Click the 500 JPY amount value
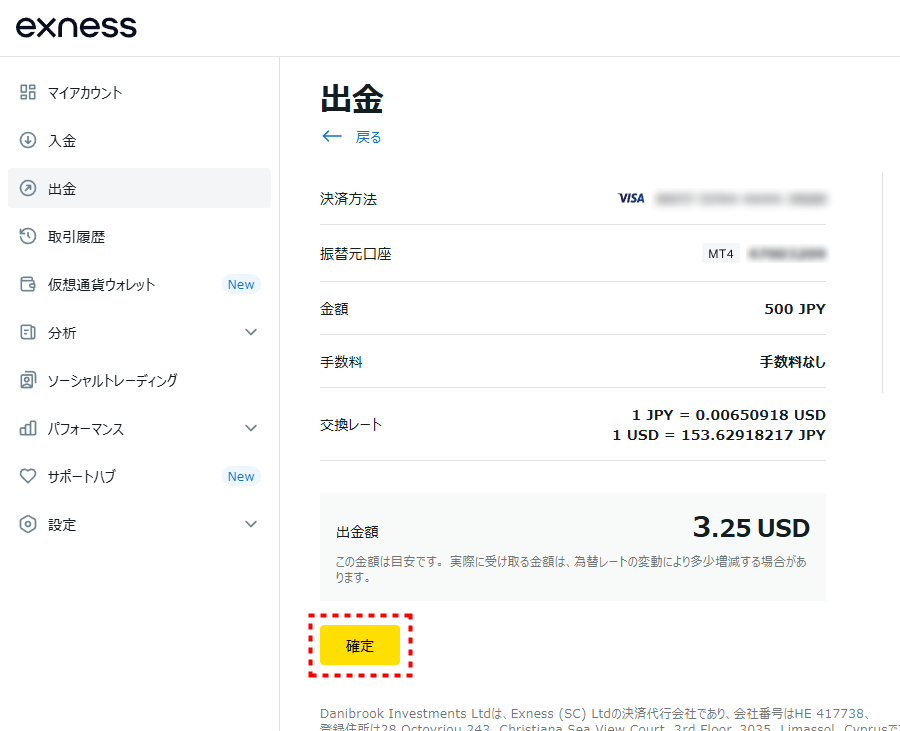The height and width of the screenshot is (731, 900). [x=795, y=309]
